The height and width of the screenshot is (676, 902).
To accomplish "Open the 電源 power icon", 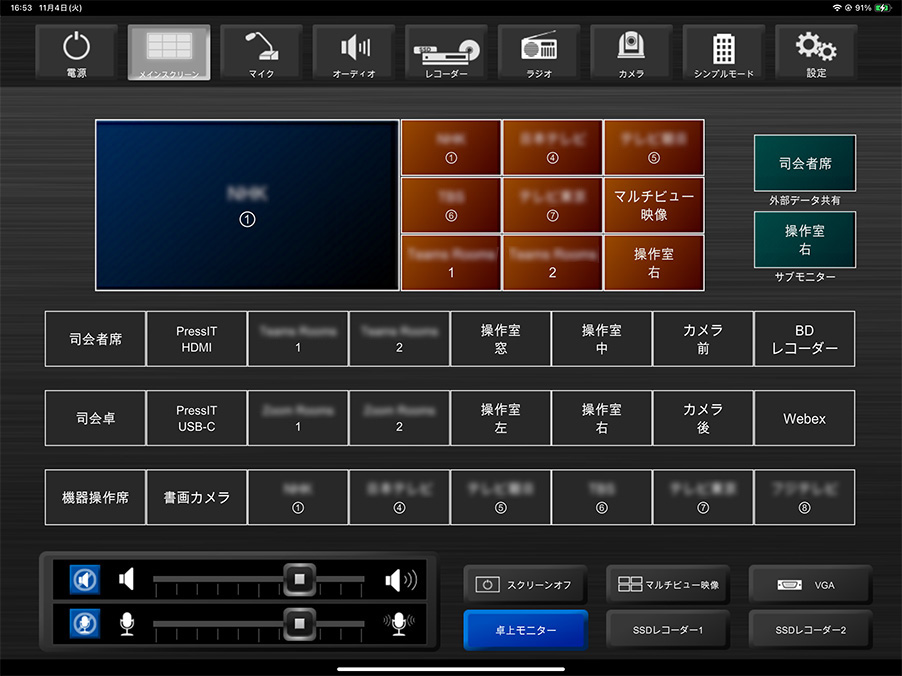I will [x=77, y=52].
